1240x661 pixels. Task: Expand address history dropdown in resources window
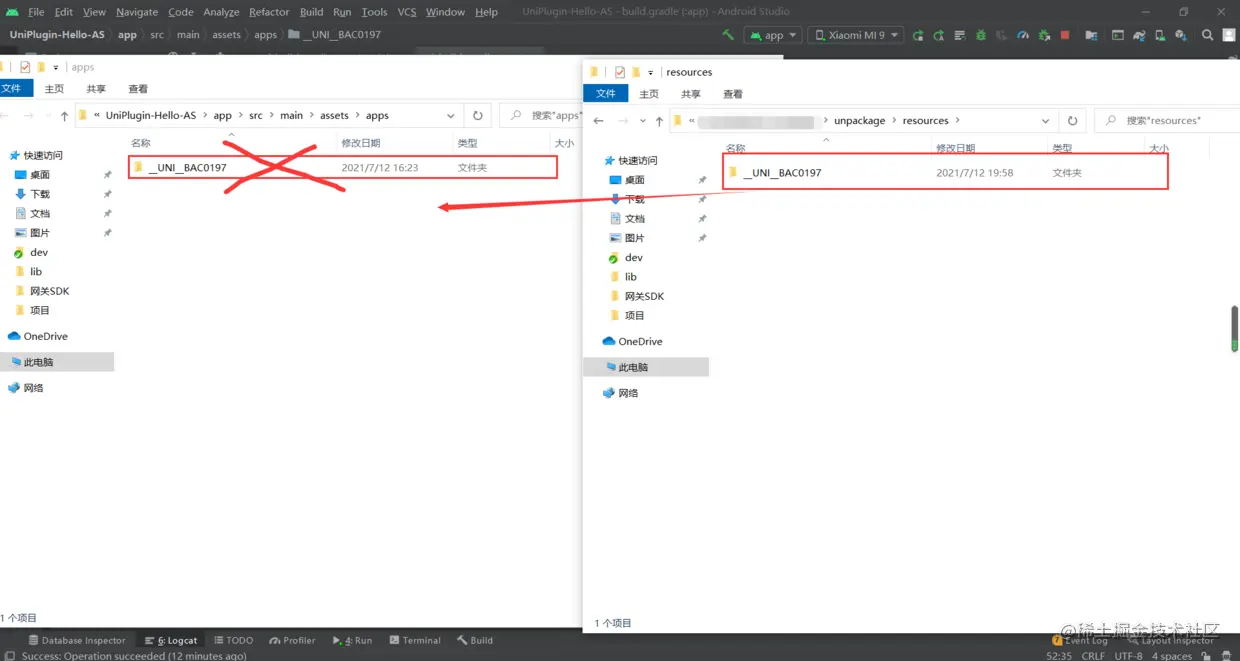point(1046,121)
